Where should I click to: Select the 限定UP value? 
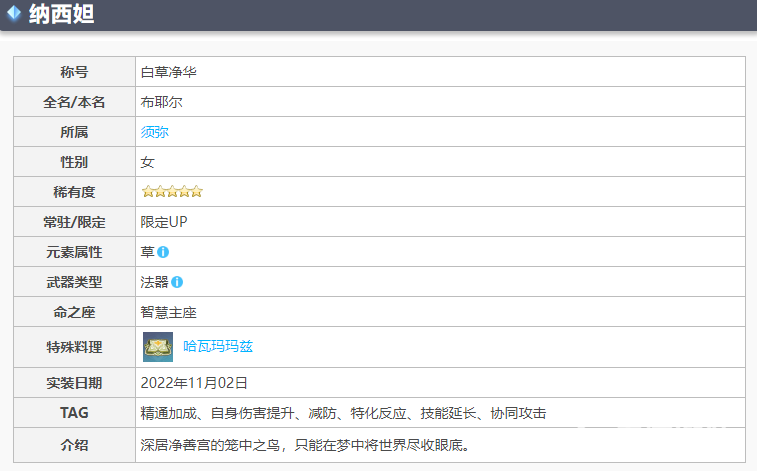164,222
